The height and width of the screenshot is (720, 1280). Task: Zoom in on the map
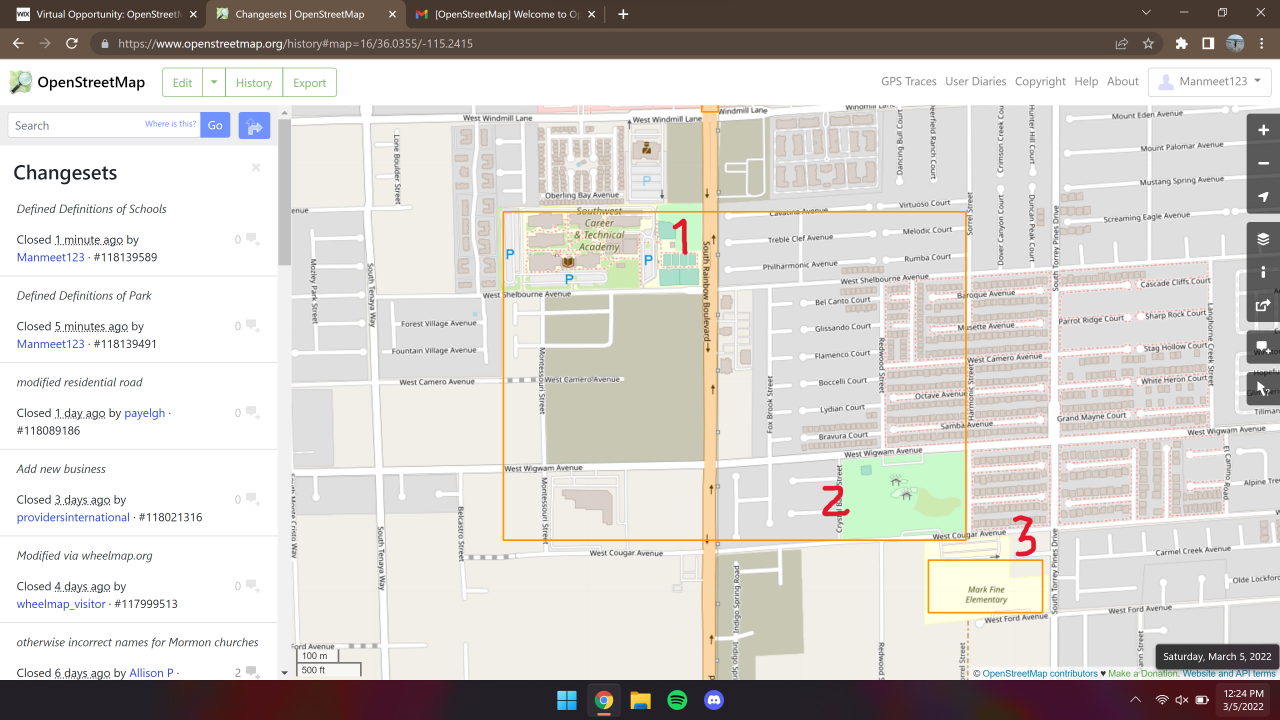click(1263, 130)
